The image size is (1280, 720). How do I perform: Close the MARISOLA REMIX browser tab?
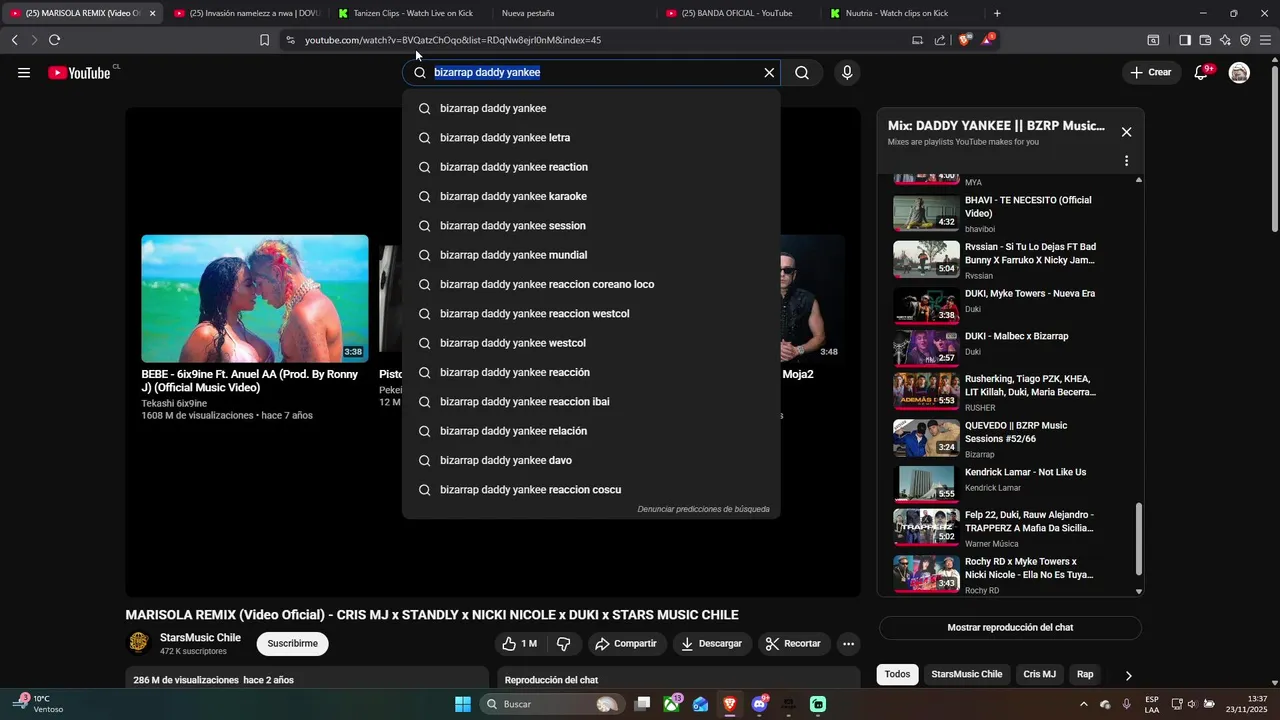coord(153,13)
